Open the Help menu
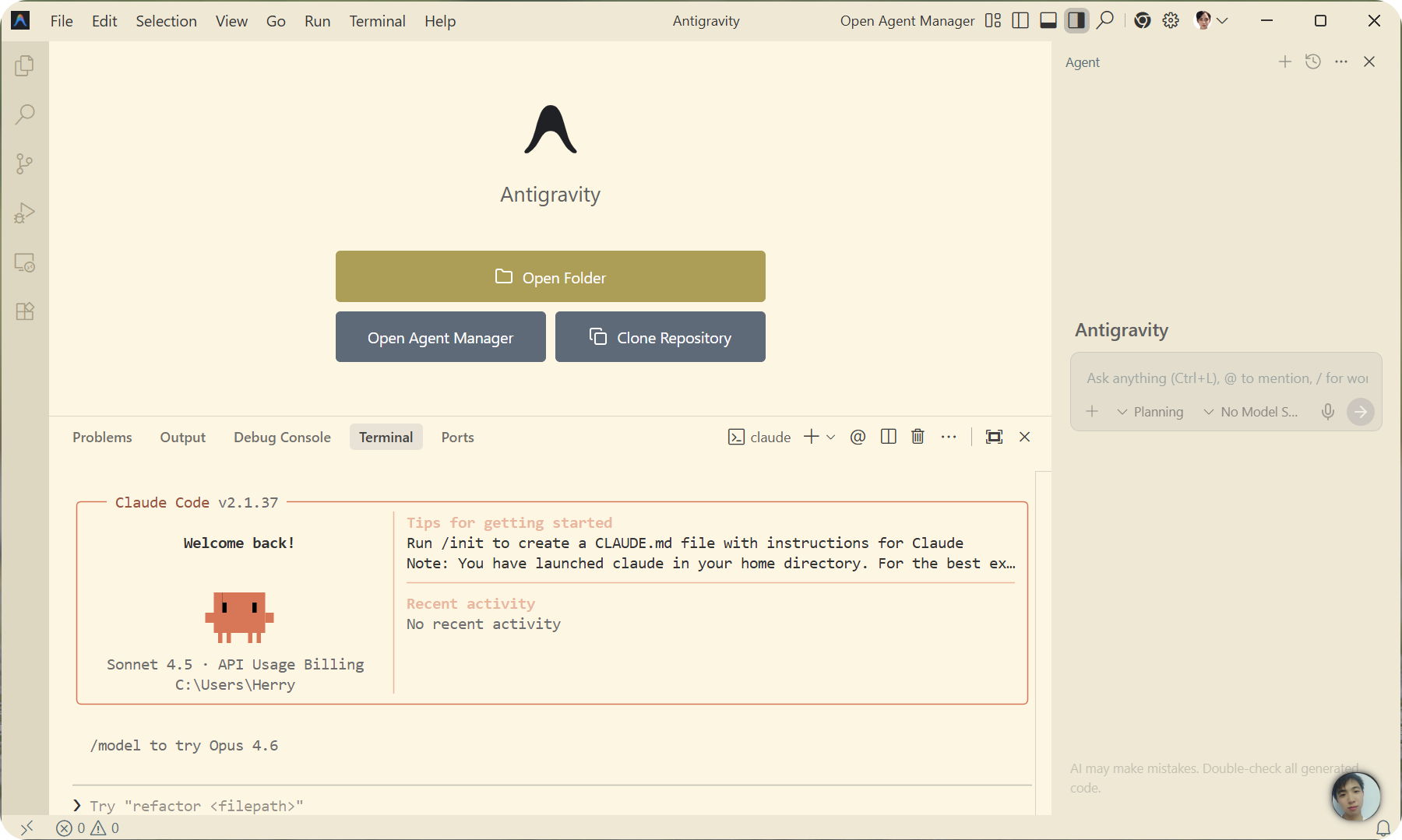This screenshot has width=1402, height=840. click(x=440, y=21)
